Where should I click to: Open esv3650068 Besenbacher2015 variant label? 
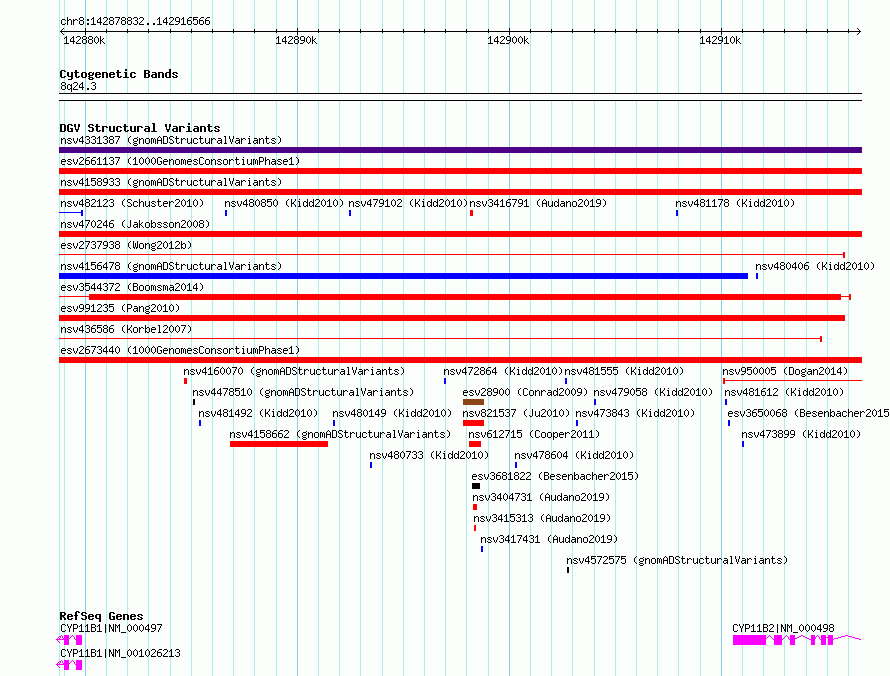click(x=808, y=413)
